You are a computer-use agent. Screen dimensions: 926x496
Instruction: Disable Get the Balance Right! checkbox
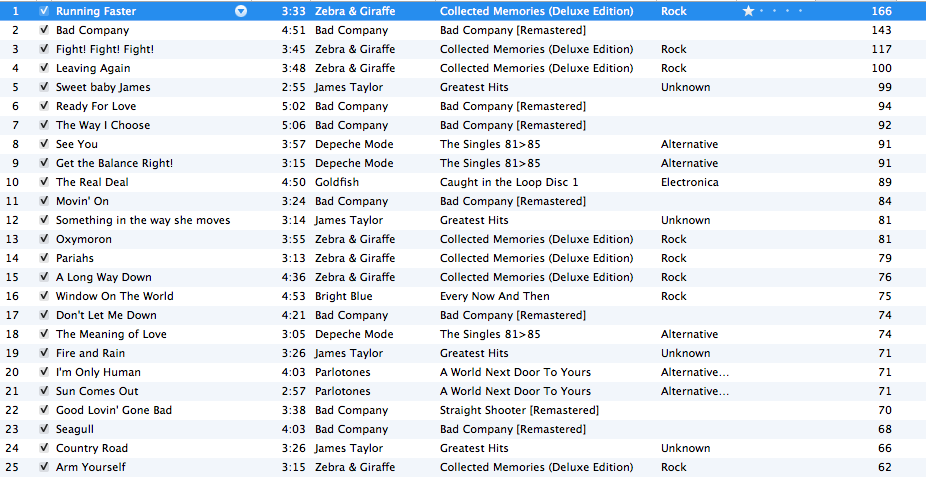pos(44,163)
